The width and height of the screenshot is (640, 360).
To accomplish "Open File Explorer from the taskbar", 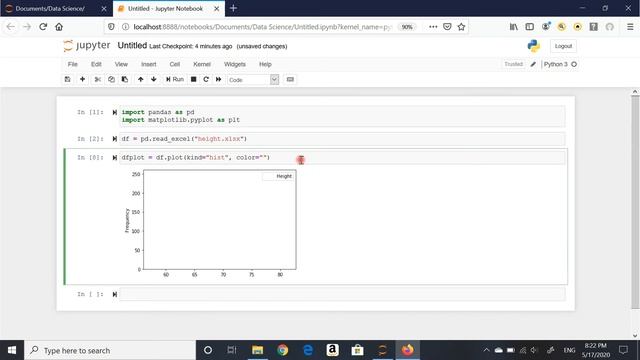I will click(x=258, y=350).
